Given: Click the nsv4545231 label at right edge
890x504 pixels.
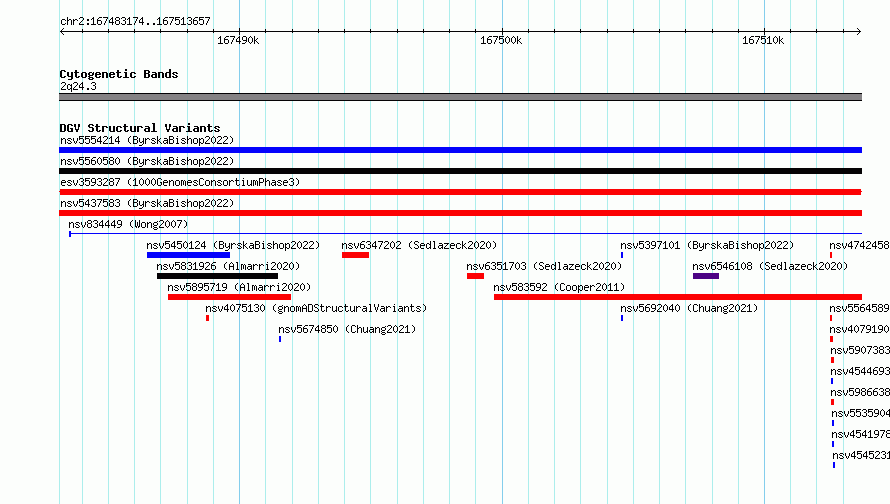Looking at the screenshot, I should [x=861, y=455].
